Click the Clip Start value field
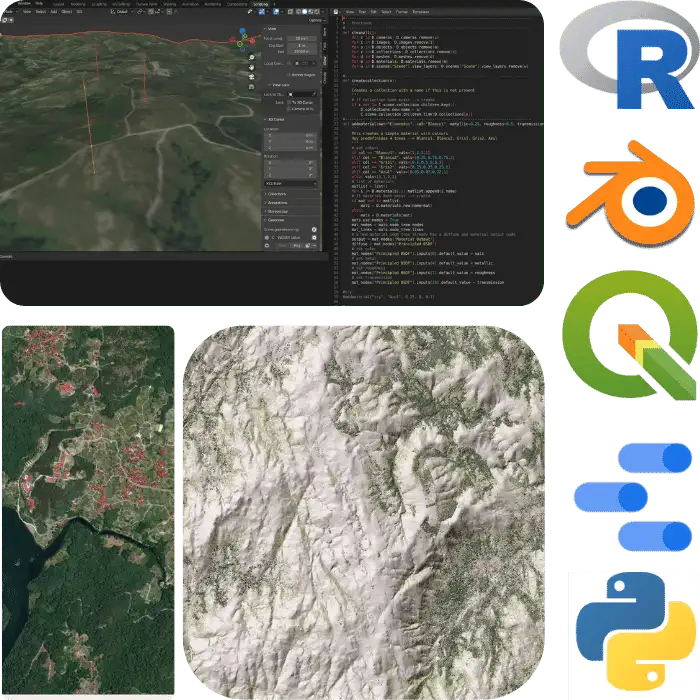The width and height of the screenshot is (700, 700). [x=303, y=46]
